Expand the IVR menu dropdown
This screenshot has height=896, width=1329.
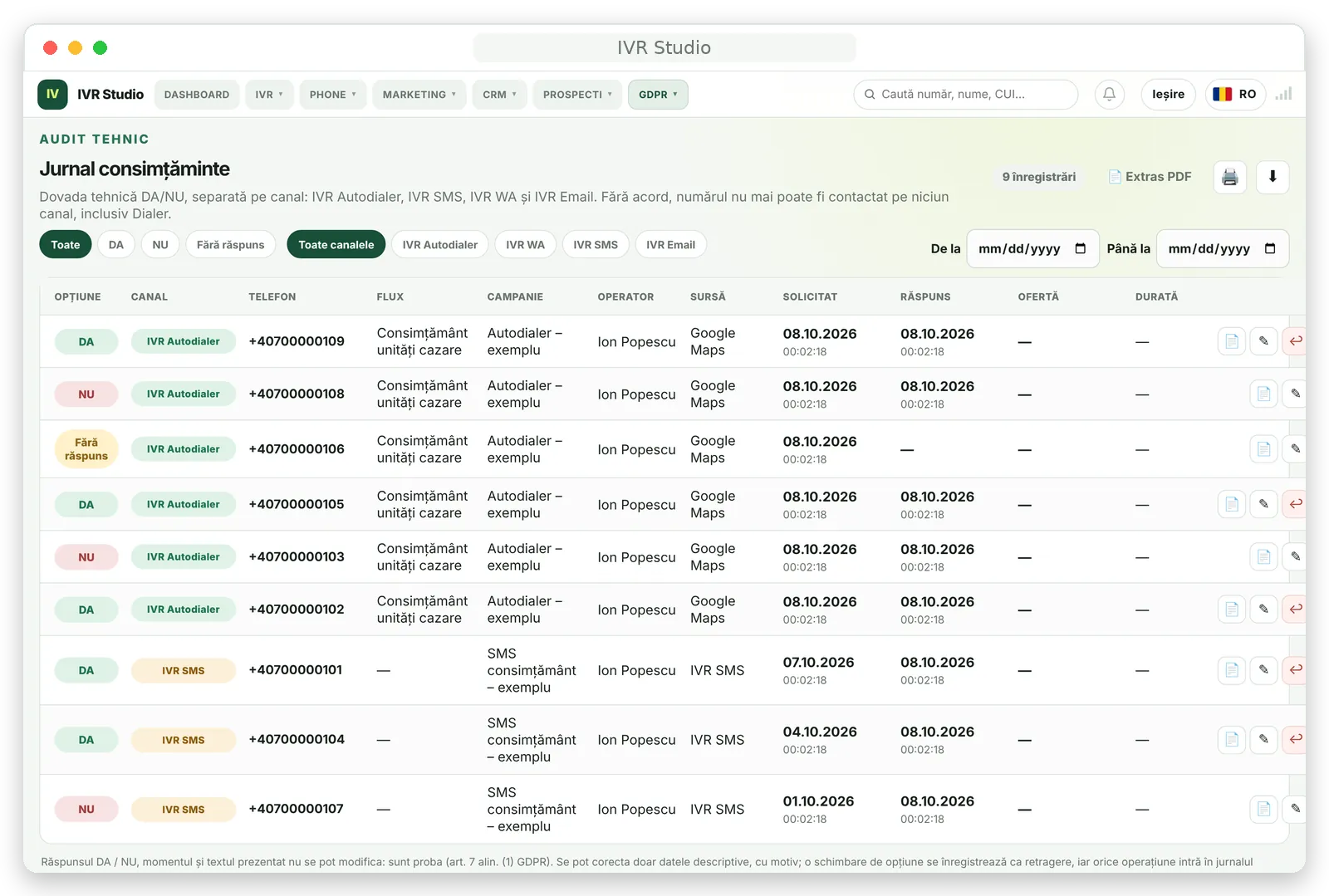[x=269, y=95]
